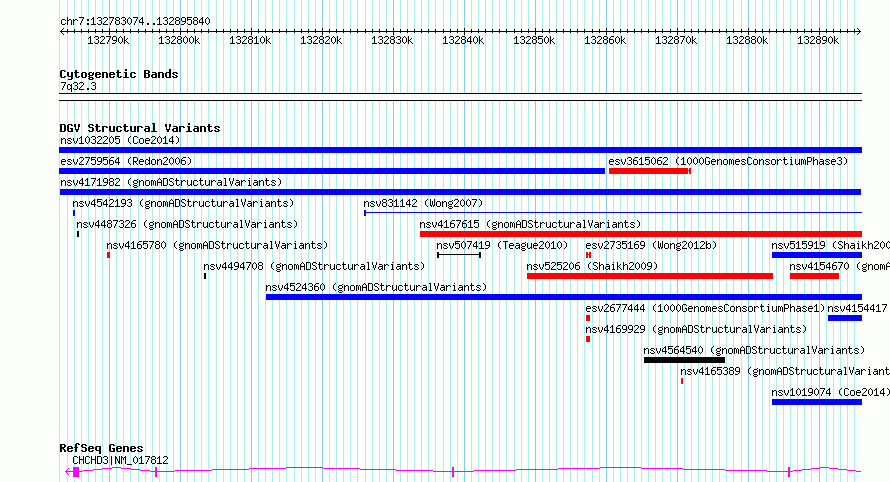Open nsv1019074 (Coe2014) variant label
Screen dimensions: 890x482
[830, 392]
